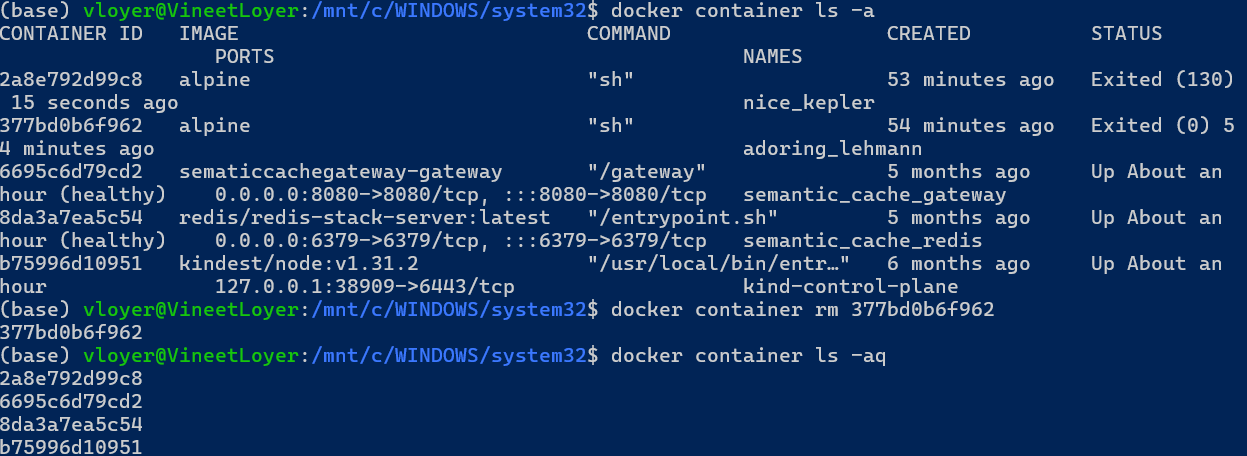Screen dimensions: 1247x456
Task: Click the adoring_lehmann container name
Action: (x=833, y=149)
